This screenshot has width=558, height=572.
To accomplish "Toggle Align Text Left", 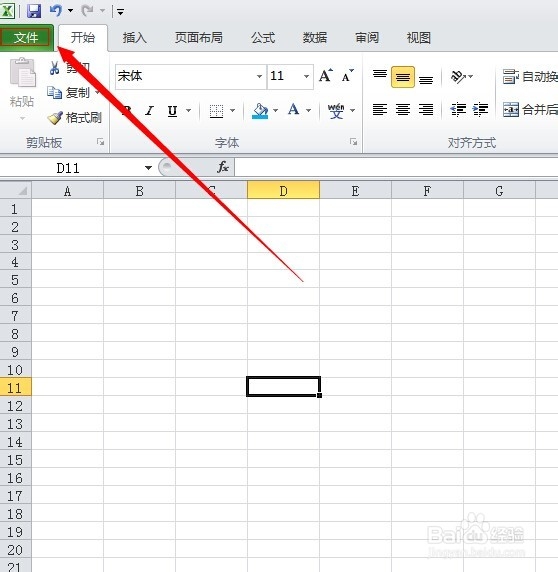I will pyautogui.click(x=380, y=109).
